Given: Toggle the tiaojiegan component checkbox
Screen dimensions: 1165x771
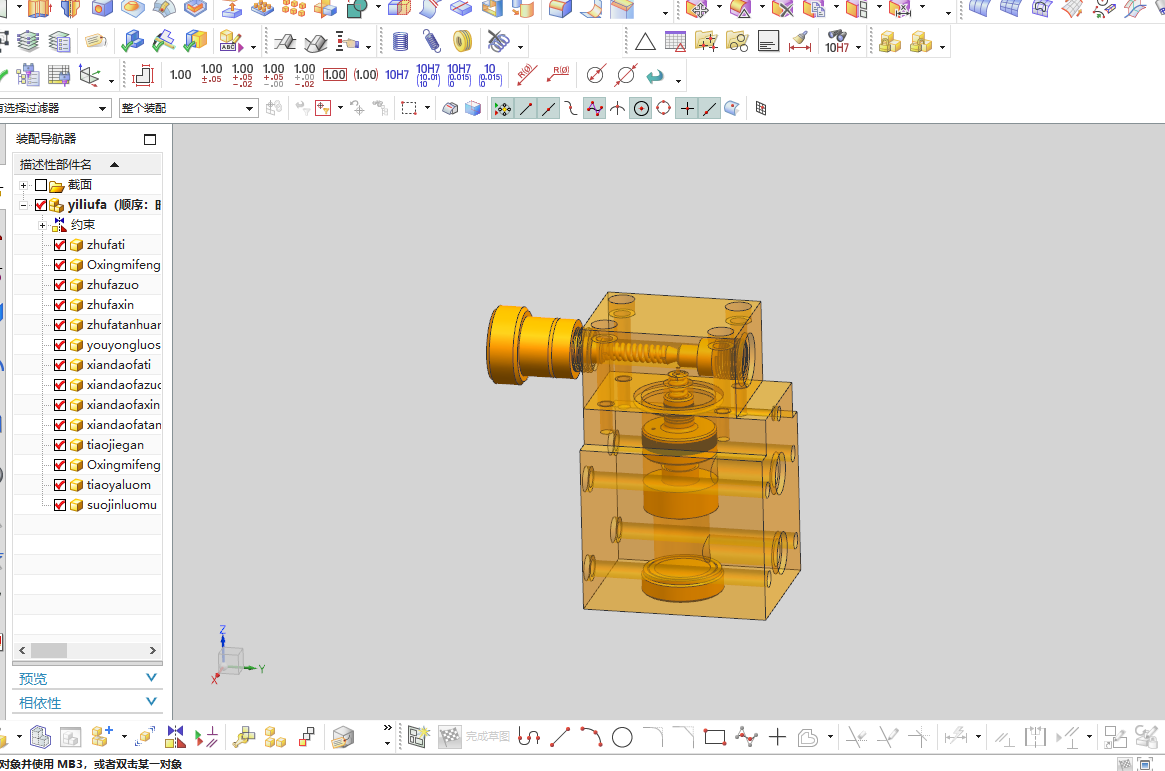Looking at the screenshot, I should (60, 445).
